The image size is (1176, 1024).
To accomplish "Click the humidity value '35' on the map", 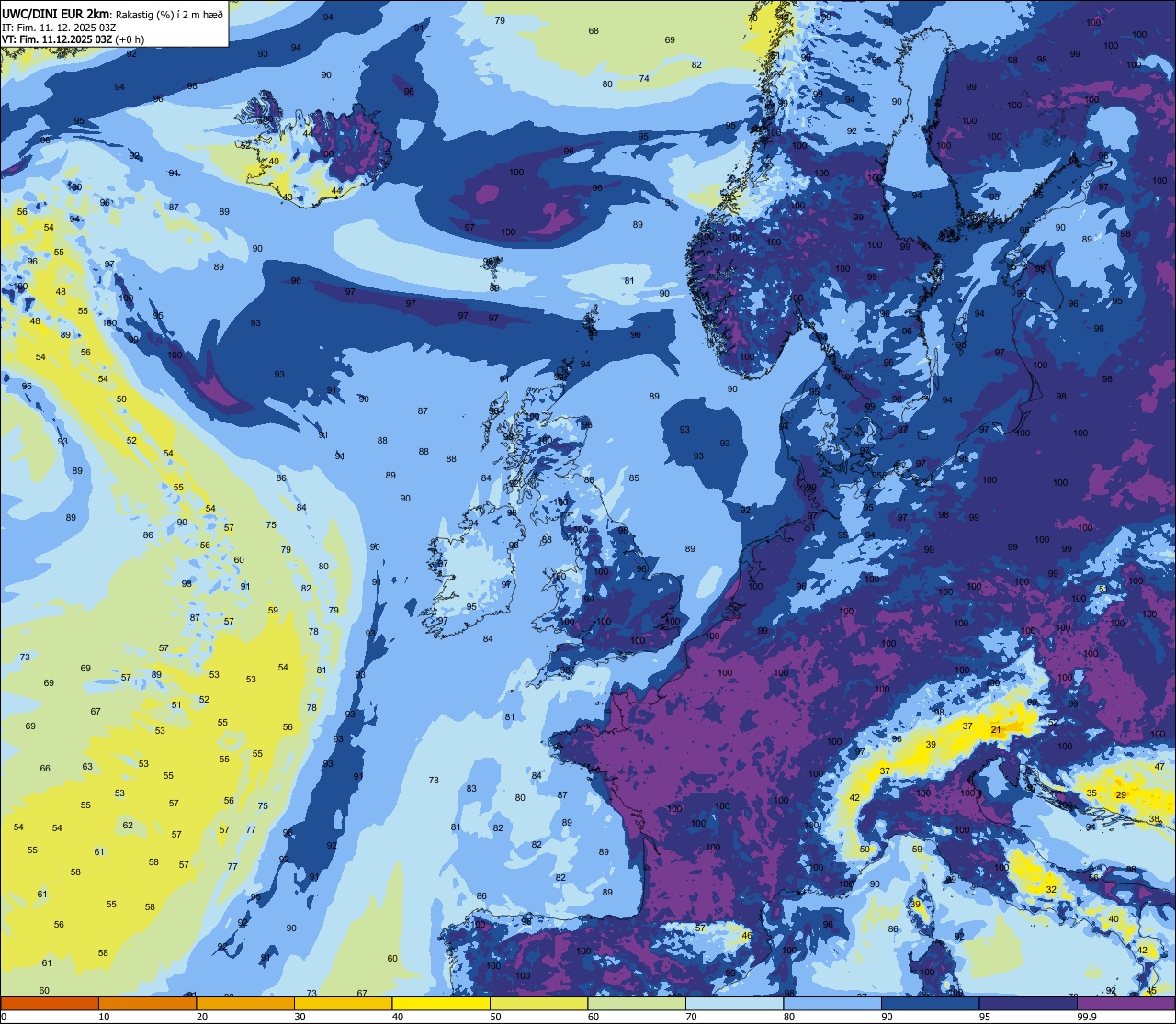I will point(1091,793).
